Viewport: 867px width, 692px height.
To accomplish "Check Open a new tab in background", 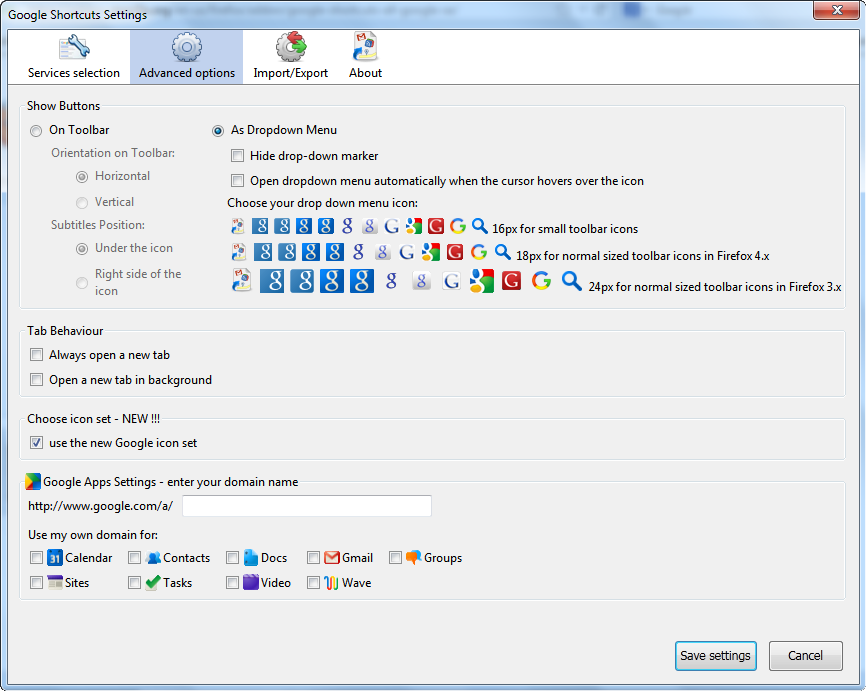I will tap(36, 380).
